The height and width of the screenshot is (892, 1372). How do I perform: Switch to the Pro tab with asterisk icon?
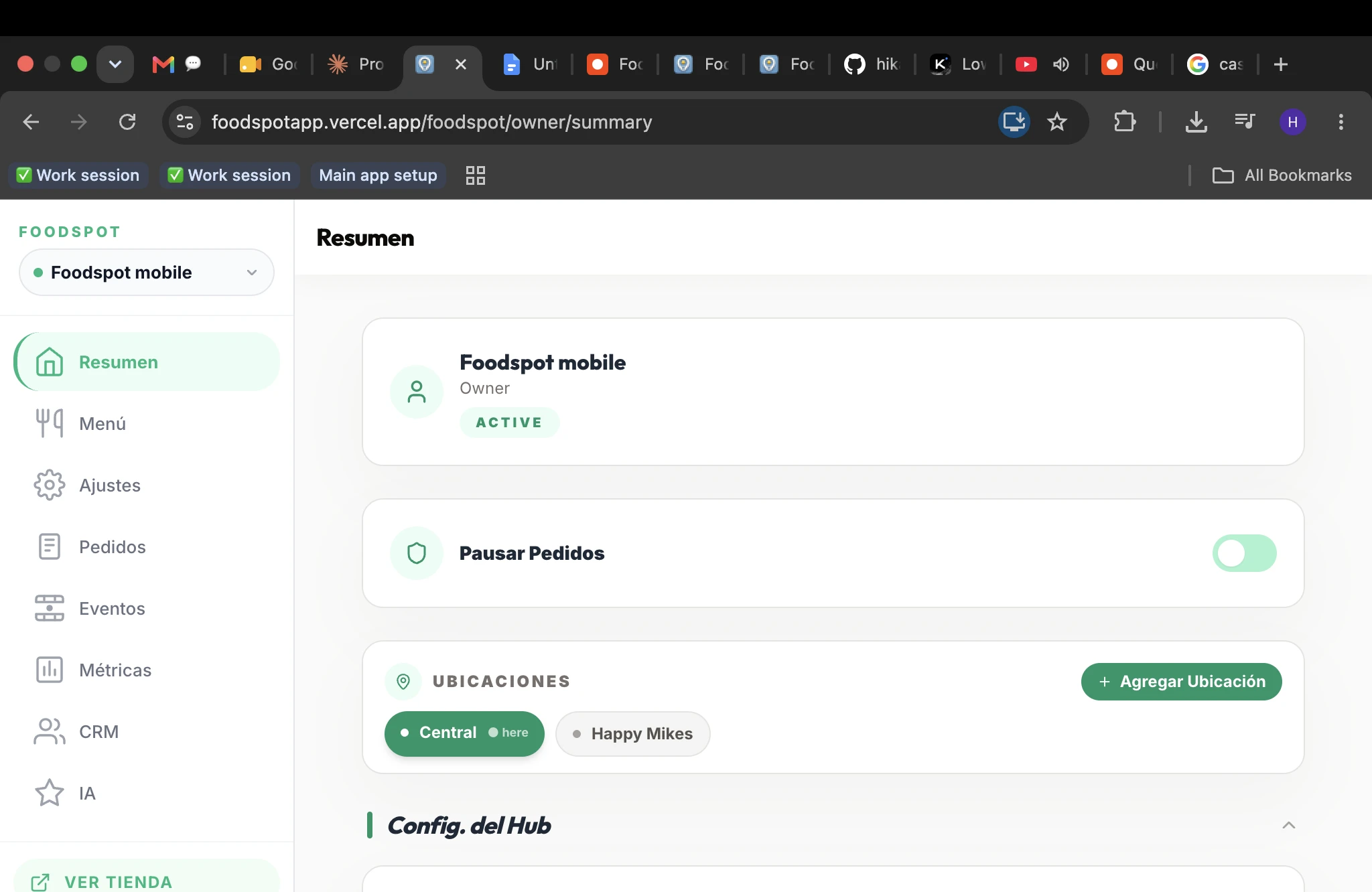point(356,64)
